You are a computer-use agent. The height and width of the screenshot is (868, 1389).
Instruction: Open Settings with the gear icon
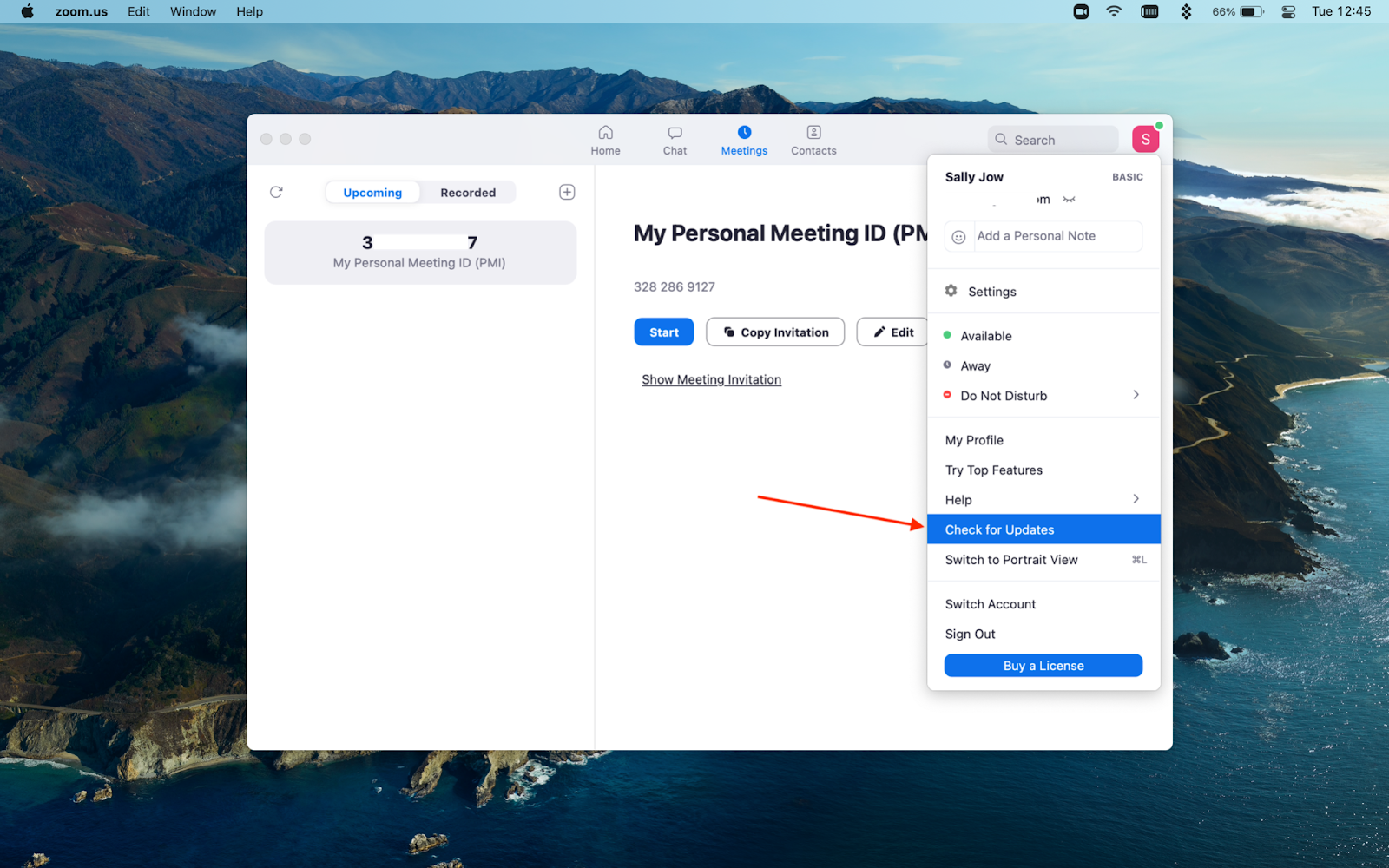(x=951, y=291)
